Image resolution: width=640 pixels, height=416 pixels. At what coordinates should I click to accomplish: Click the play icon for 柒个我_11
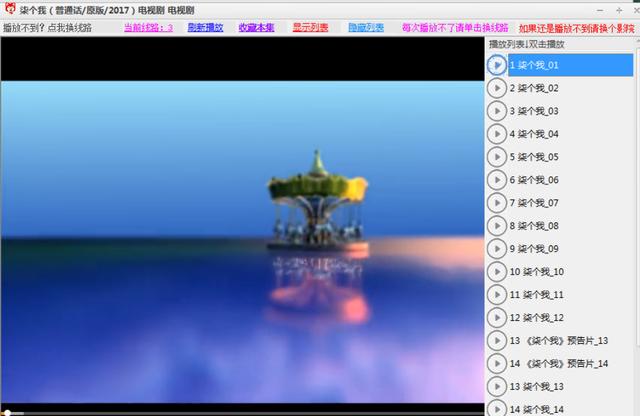coord(497,295)
